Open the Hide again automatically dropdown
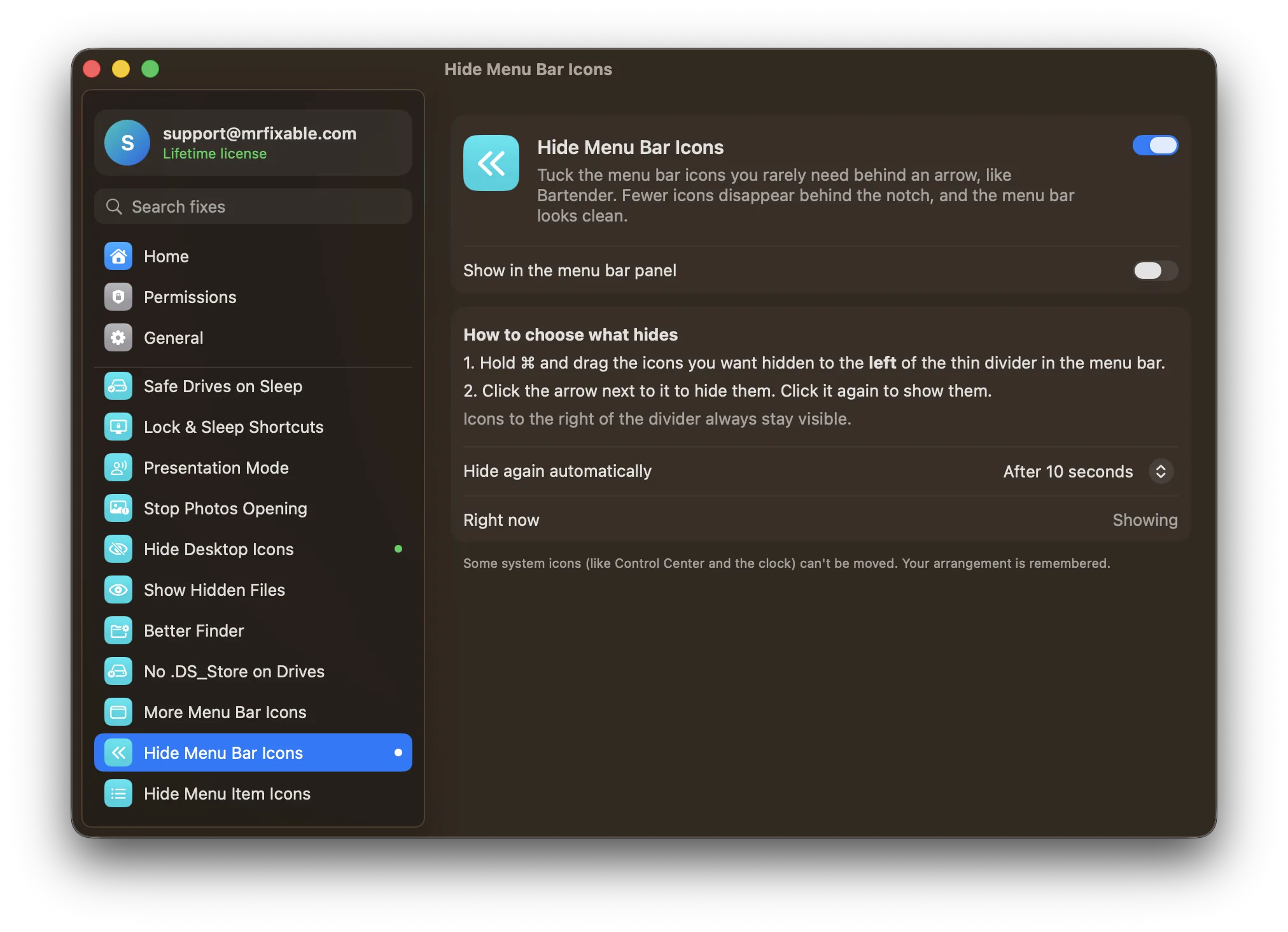Image resolution: width=1288 pixels, height=932 pixels. point(1088,471)
